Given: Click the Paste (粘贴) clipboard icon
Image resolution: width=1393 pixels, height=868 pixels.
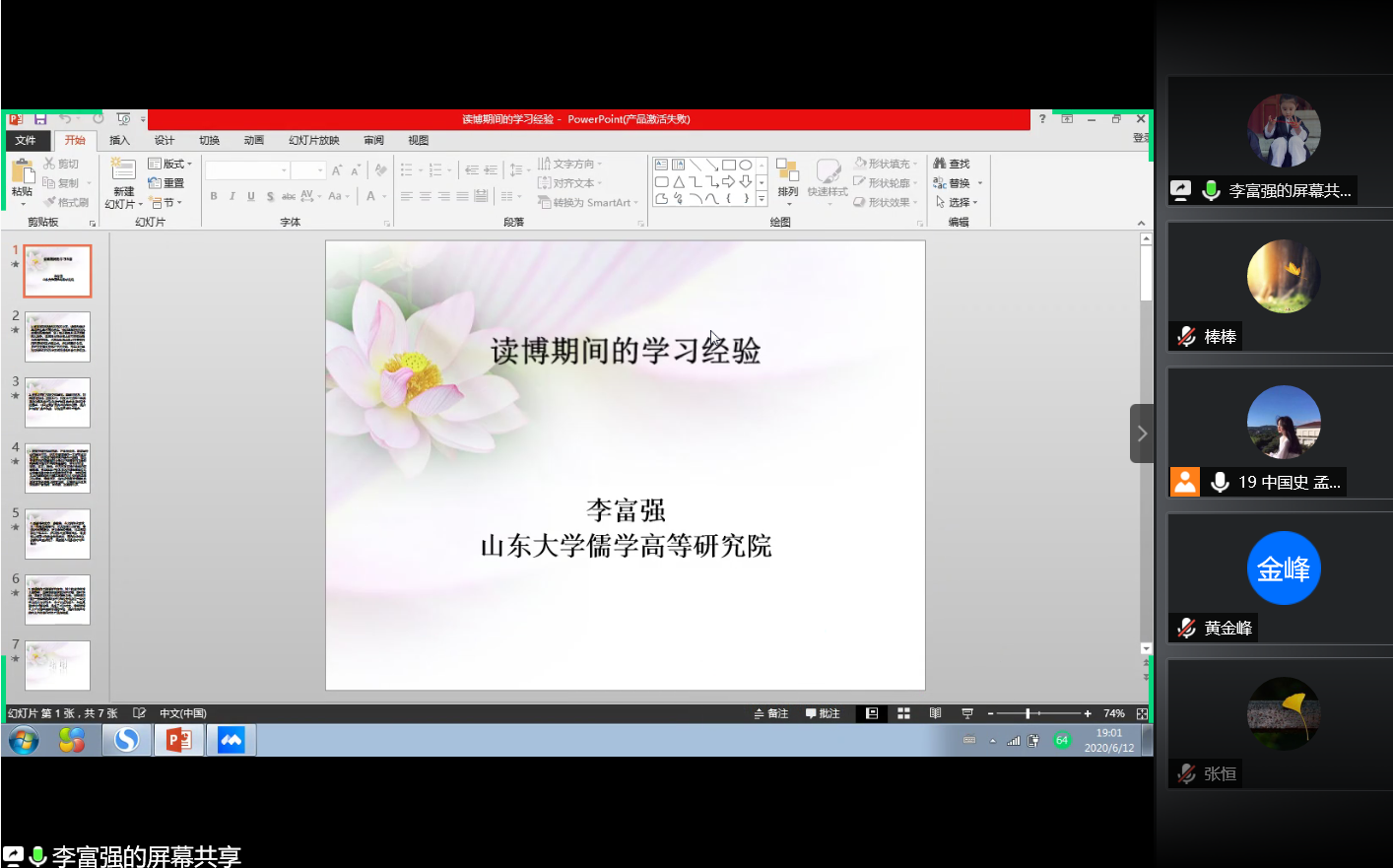Looking at the screenshot, I should pos(22,171).
